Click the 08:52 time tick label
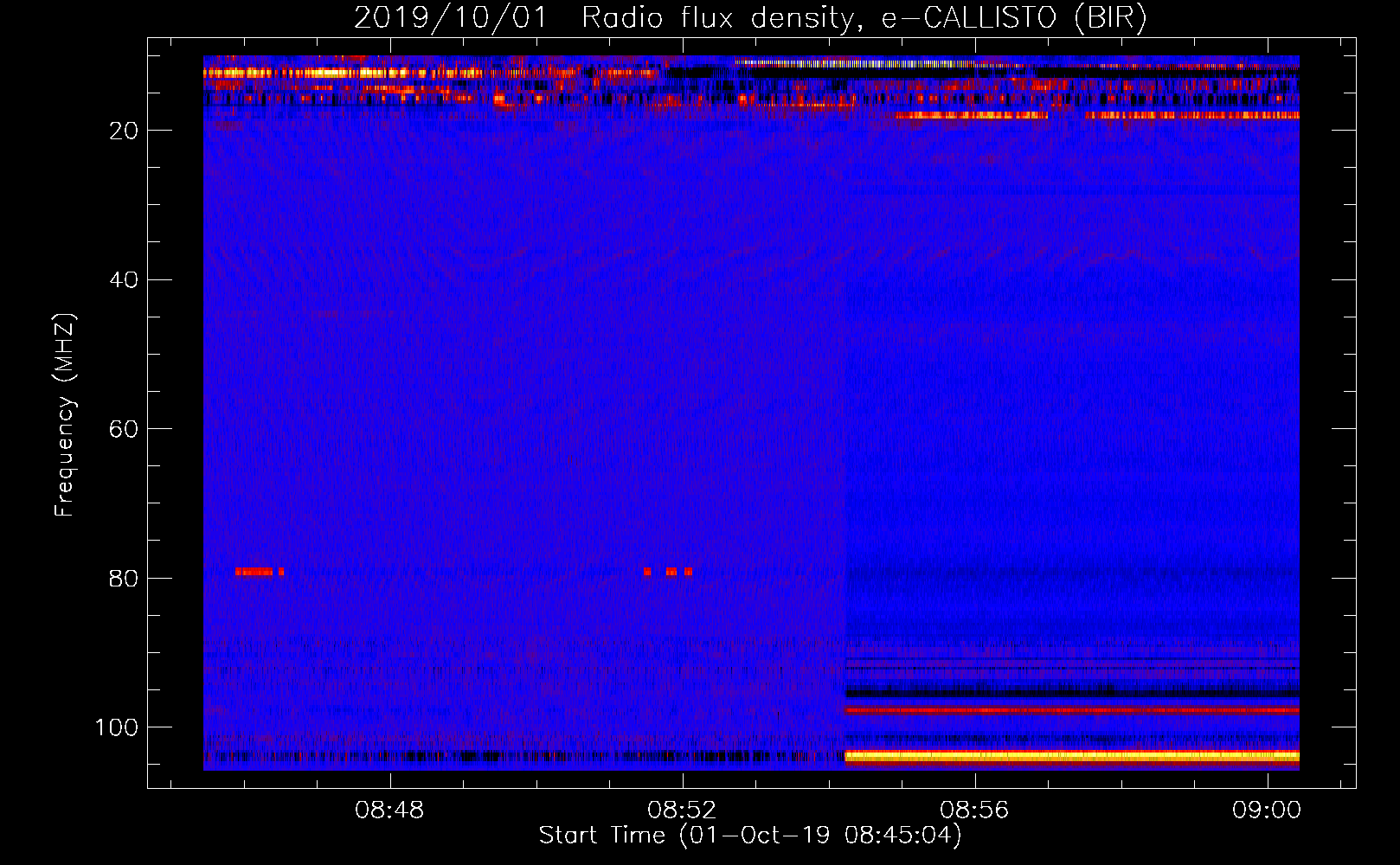Screen dimensions: 1400x865 click(x=682, y=810)
